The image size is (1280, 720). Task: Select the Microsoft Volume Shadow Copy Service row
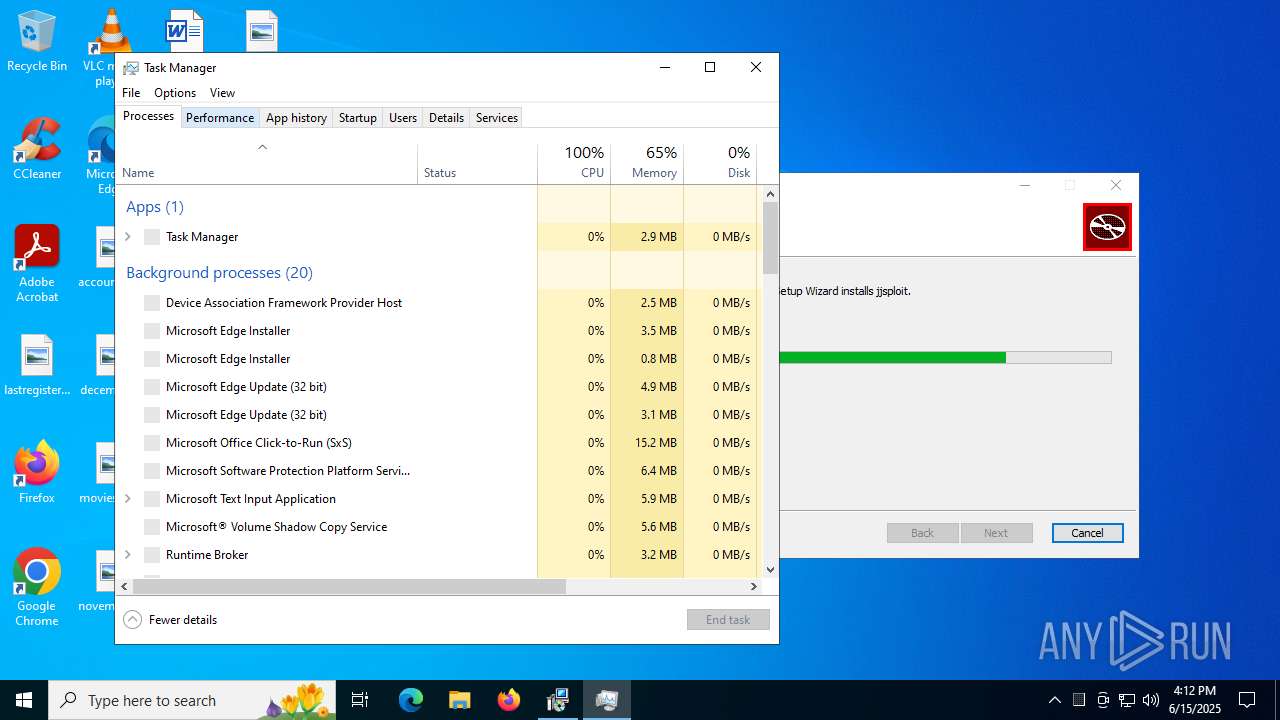click(x=440, y=527)
